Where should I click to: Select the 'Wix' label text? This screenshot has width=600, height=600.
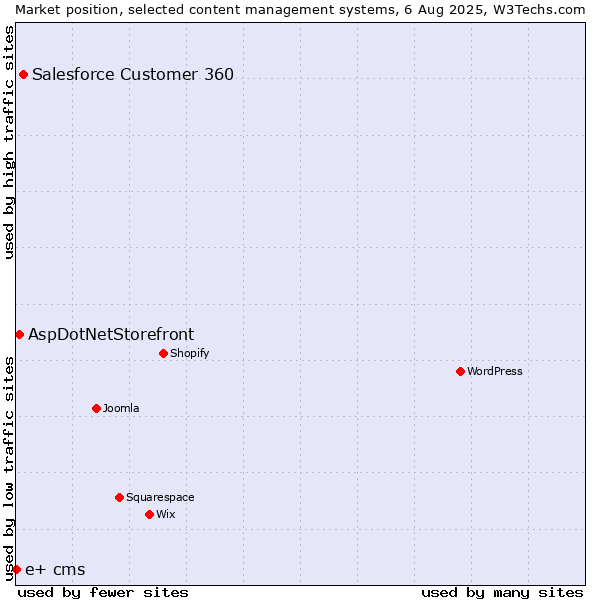166,514
